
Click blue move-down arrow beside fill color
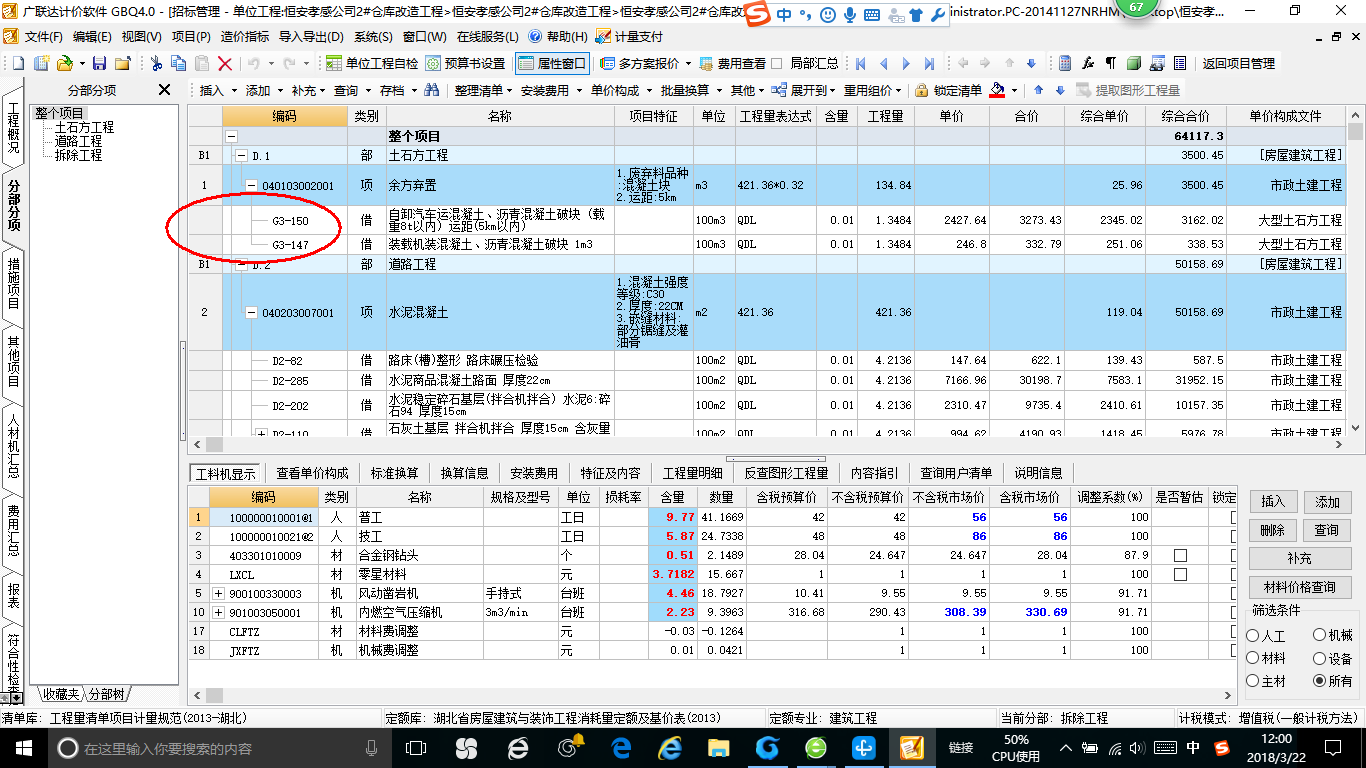[1058, 90]
